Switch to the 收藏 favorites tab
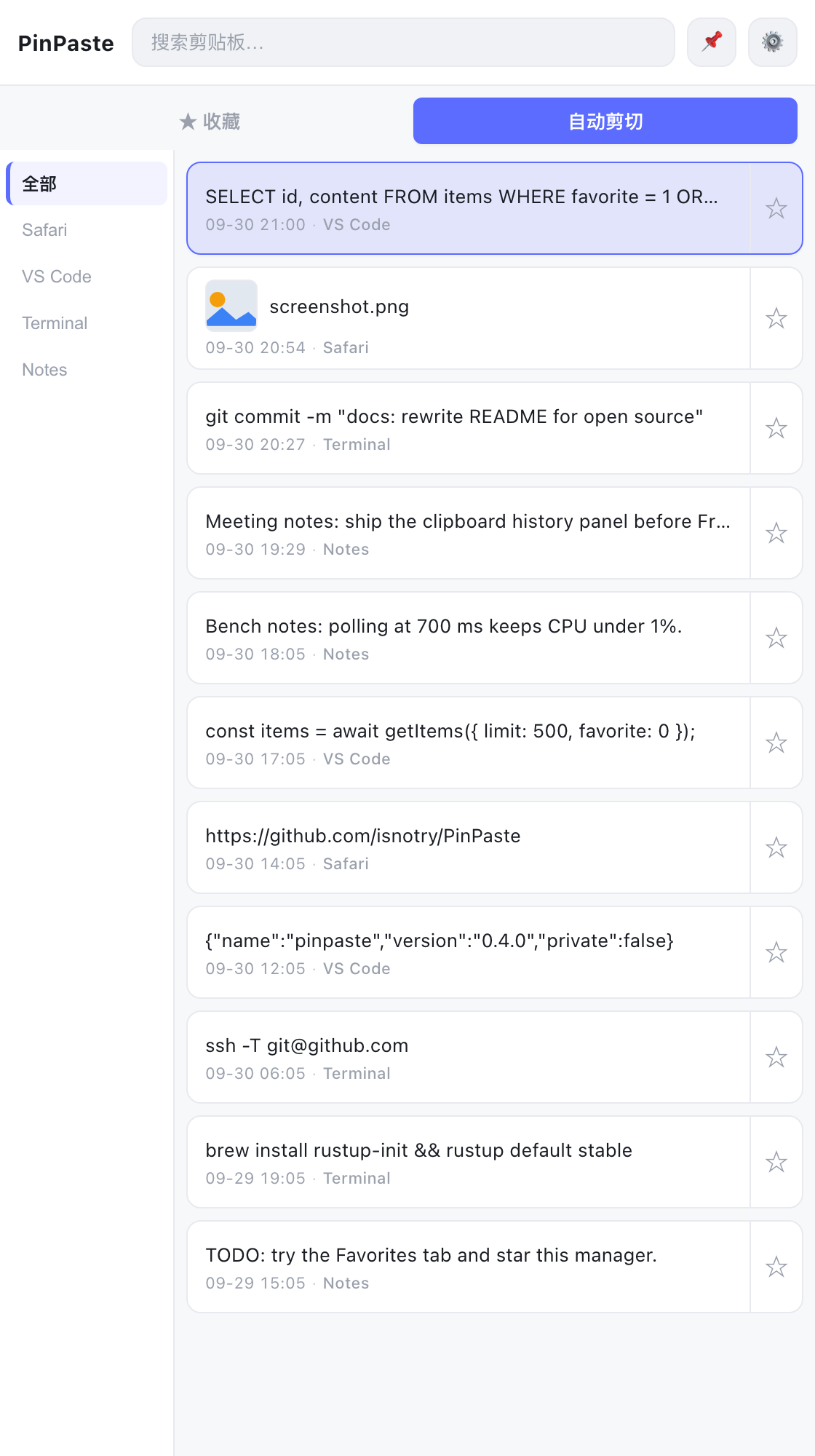Screen dimensions: 815x1456 210,121
